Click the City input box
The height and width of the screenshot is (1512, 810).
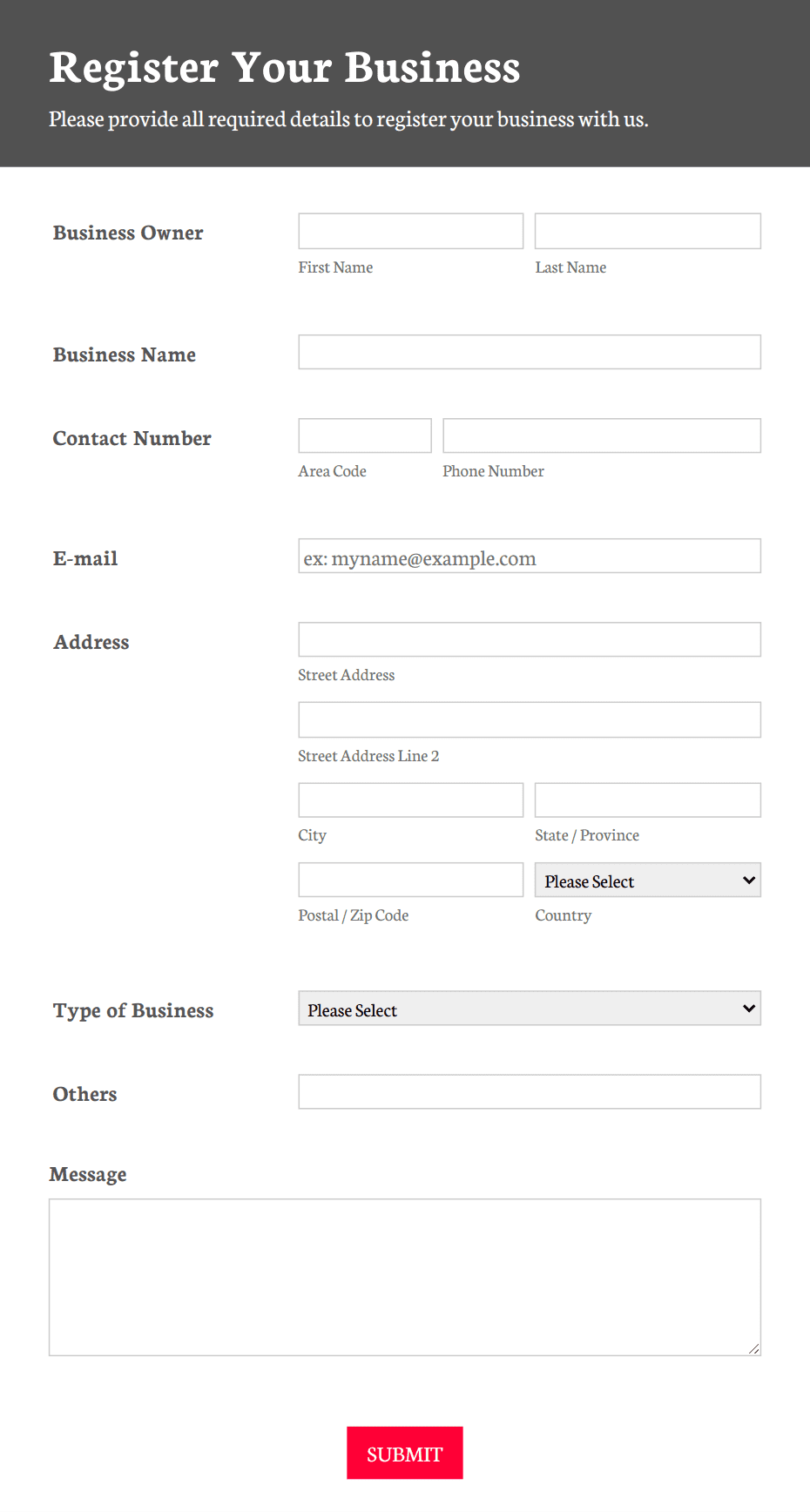click(409, 799)
